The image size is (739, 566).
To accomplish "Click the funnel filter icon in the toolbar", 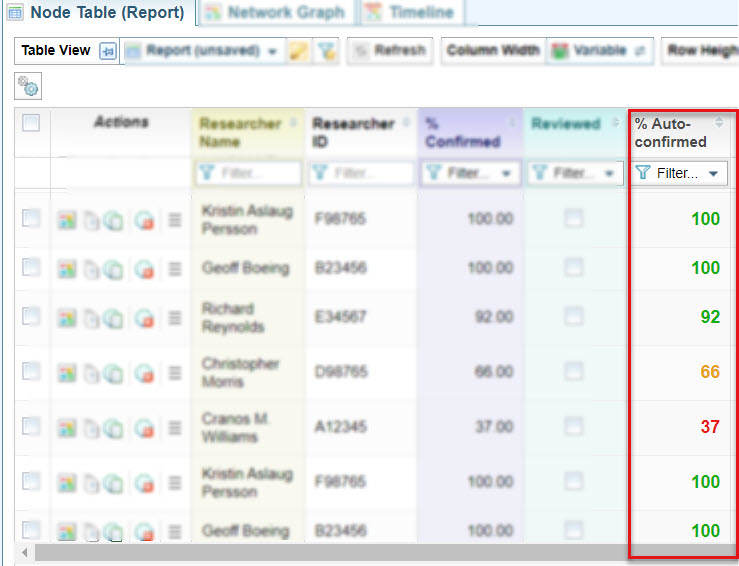I will [325, 51].
